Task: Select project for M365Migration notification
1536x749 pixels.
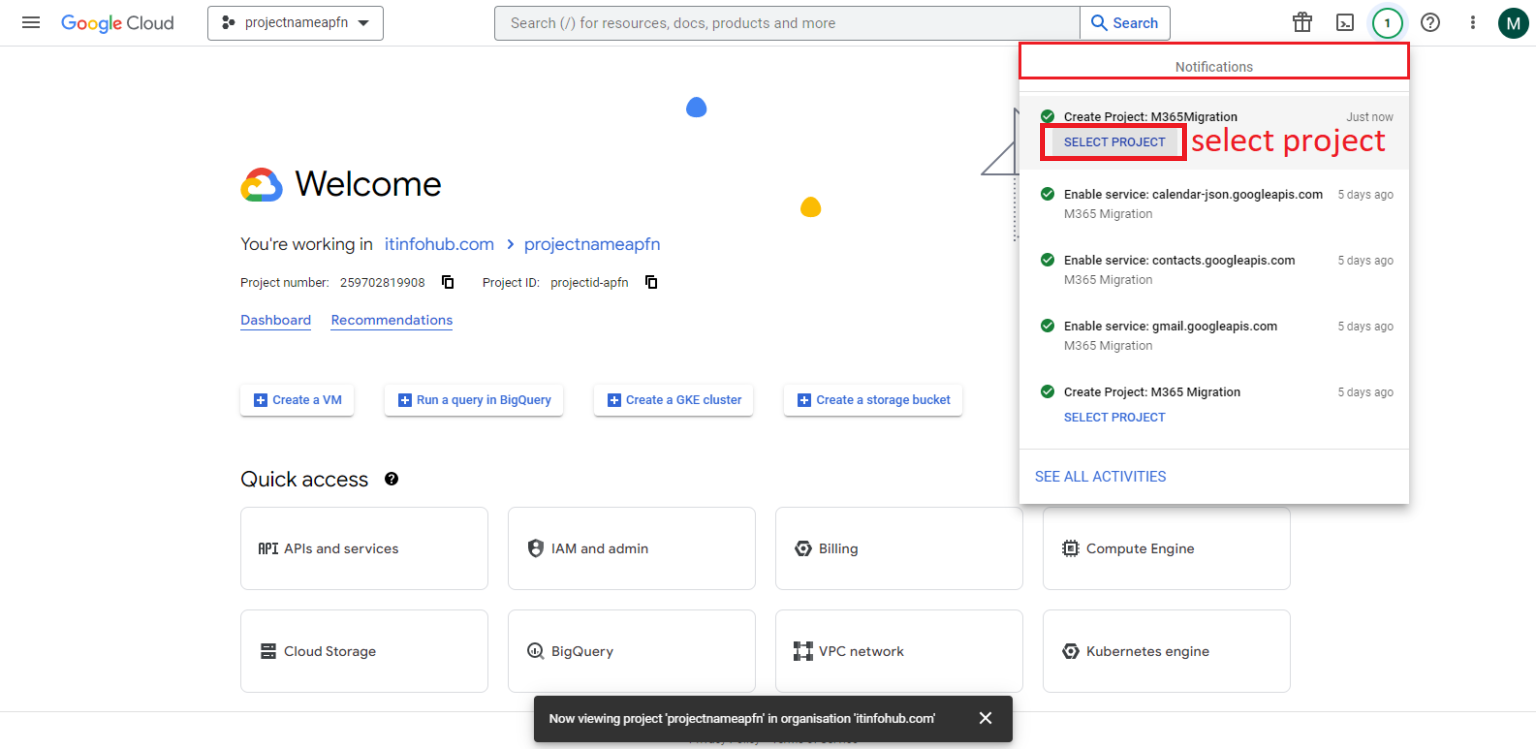Action: 1114,142
